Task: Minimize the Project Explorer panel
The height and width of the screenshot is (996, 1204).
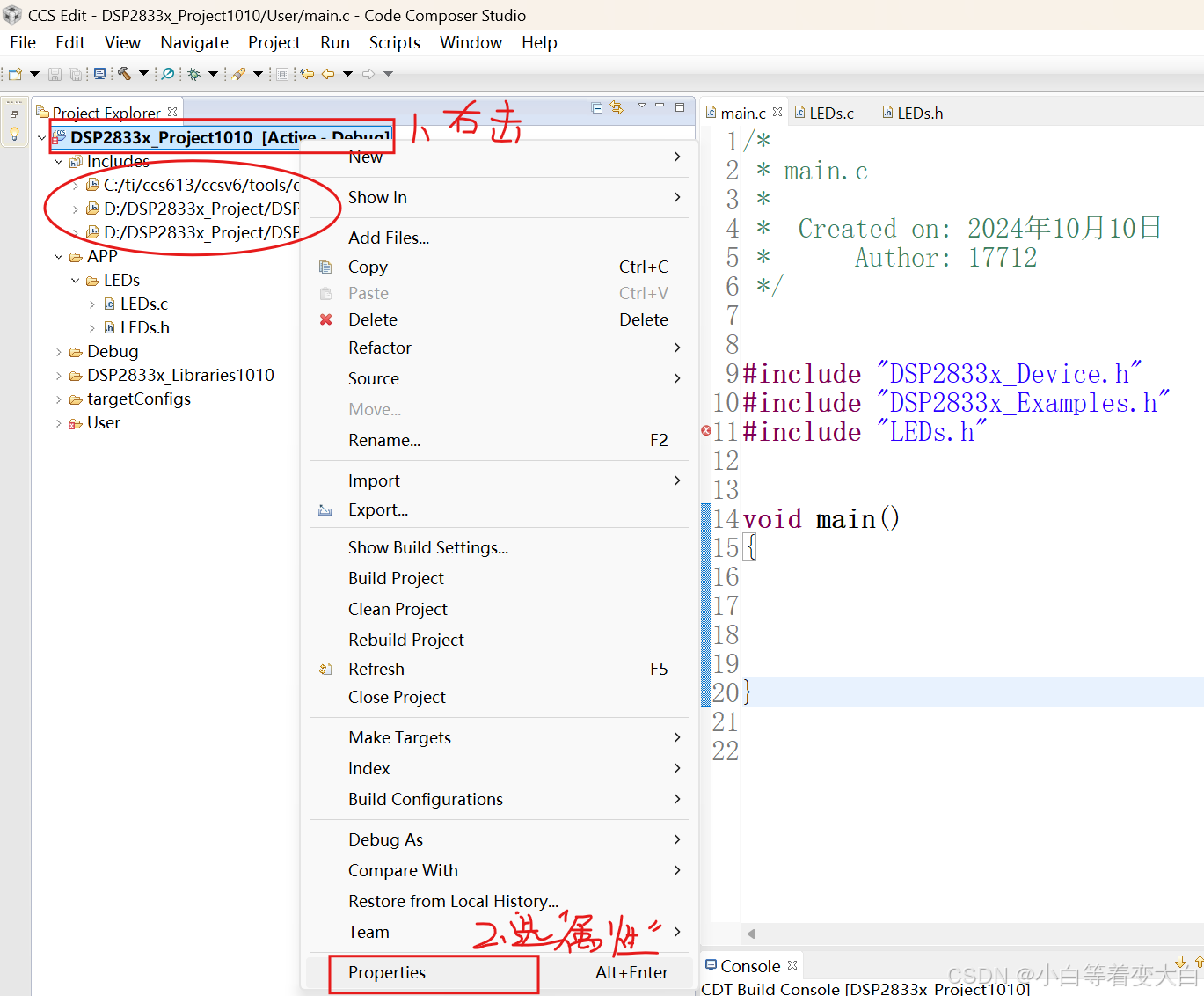Action: [x=660, y=106]
